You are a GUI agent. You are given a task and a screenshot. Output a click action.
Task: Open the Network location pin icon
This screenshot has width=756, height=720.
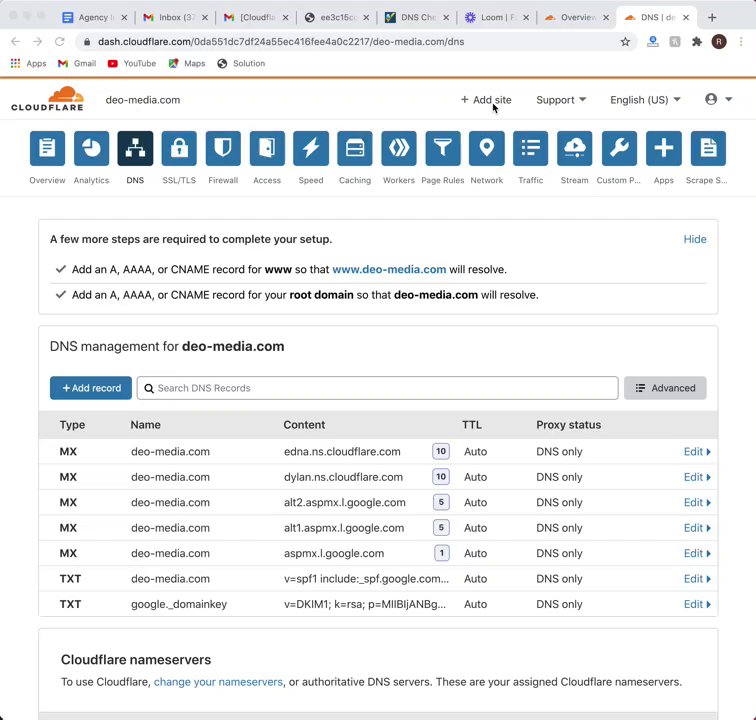click(x=487, y=148)
